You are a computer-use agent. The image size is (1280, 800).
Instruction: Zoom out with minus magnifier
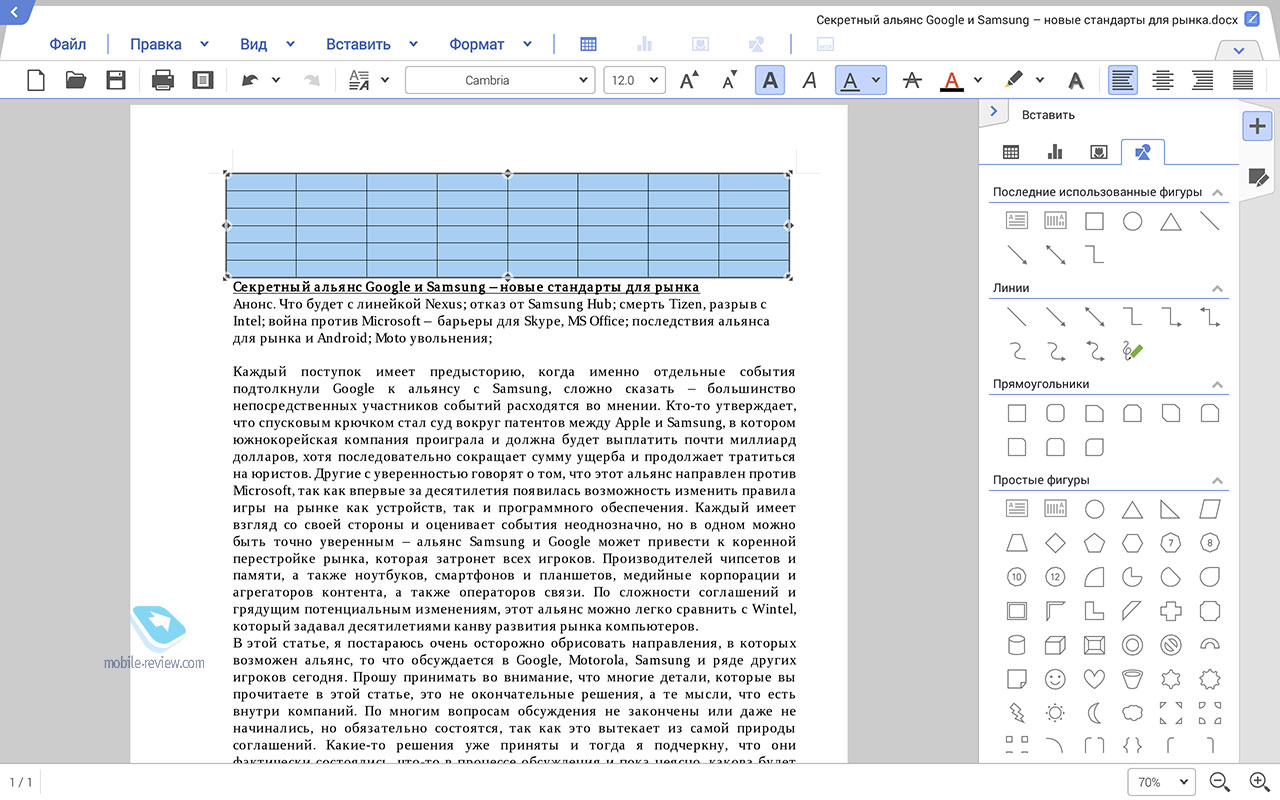(1220, 782)
